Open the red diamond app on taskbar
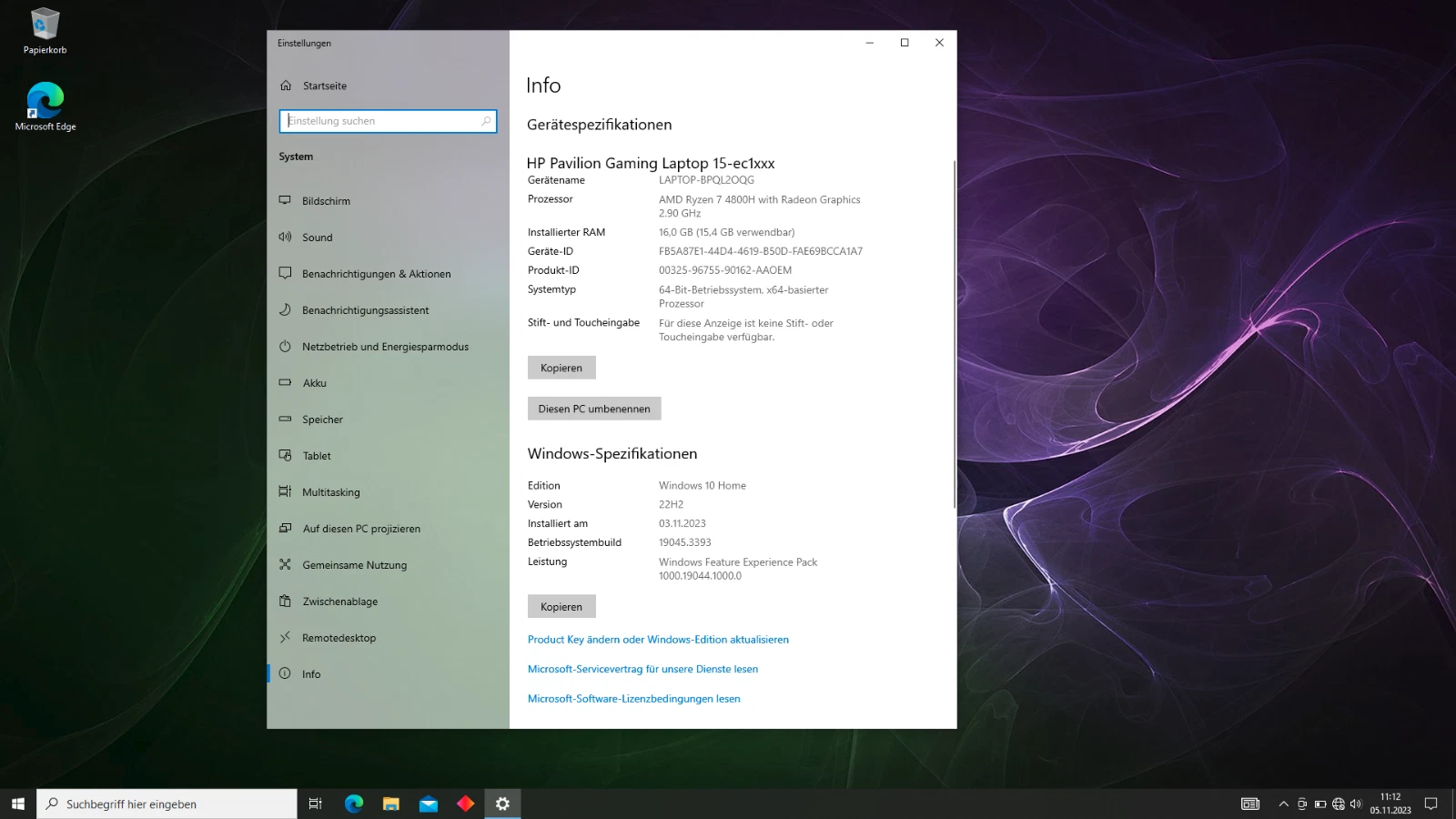The height and width of the screenshot is (819, 1456). click(x=466, y=804)
